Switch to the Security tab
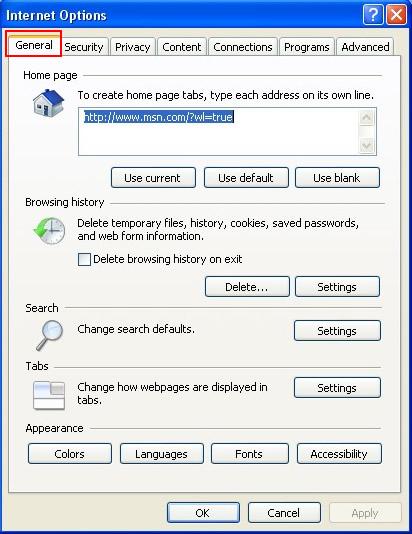412x534 pixels. [84, 47]
